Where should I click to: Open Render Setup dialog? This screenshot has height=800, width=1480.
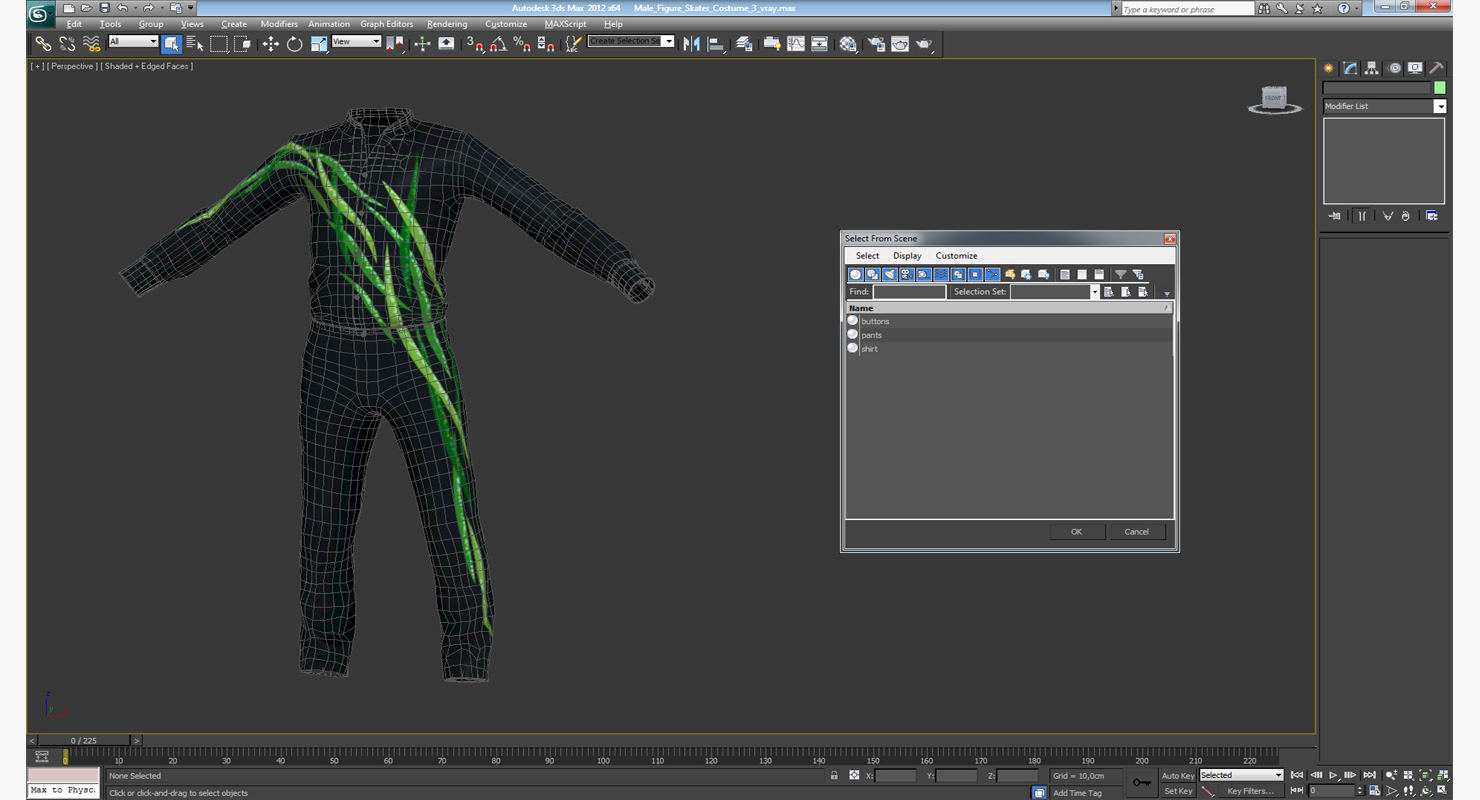click(x=876, y=44)
